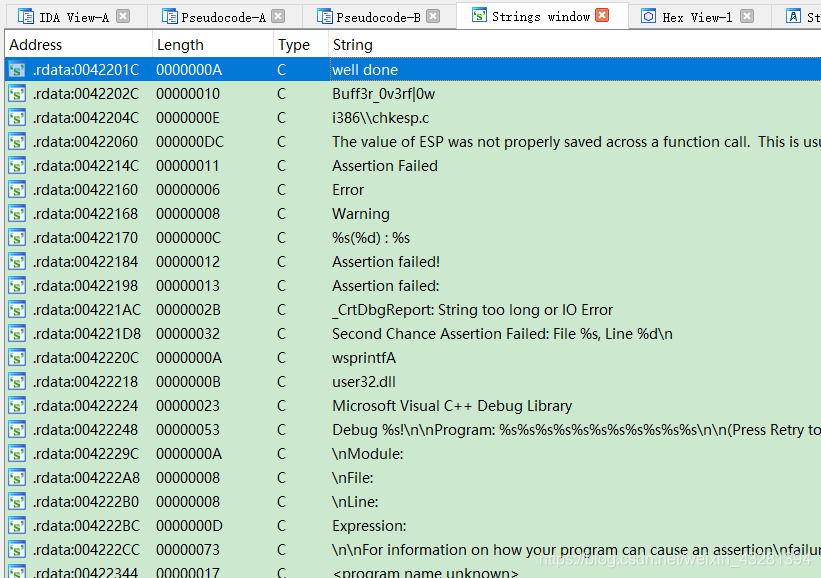Select the '\nFile:' string entry
Viewport: 821px width, 578px height.
352,478
